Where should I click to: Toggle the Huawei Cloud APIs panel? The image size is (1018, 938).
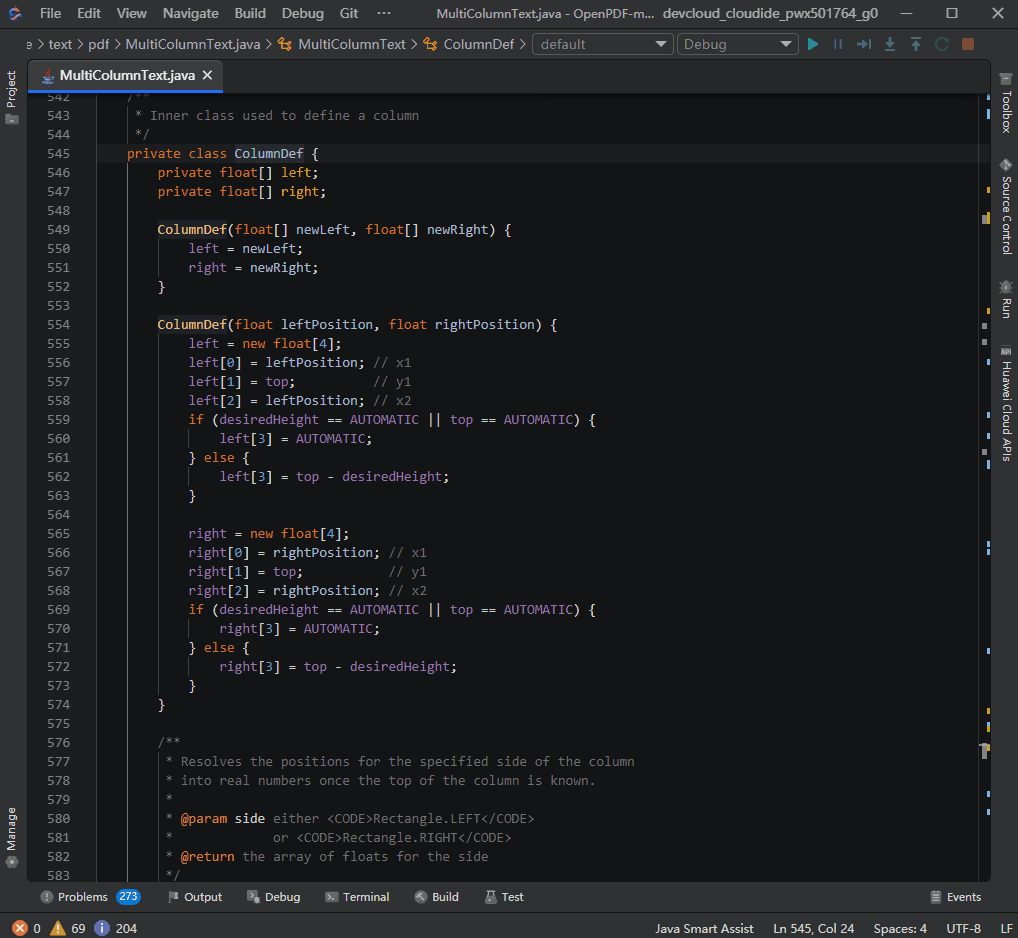(x=1005, y=403)
